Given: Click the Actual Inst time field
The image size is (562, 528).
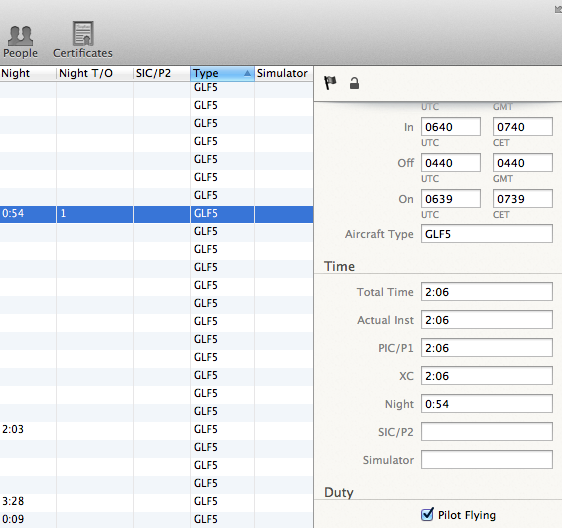Looking at the screenshot, I should 487,320.
